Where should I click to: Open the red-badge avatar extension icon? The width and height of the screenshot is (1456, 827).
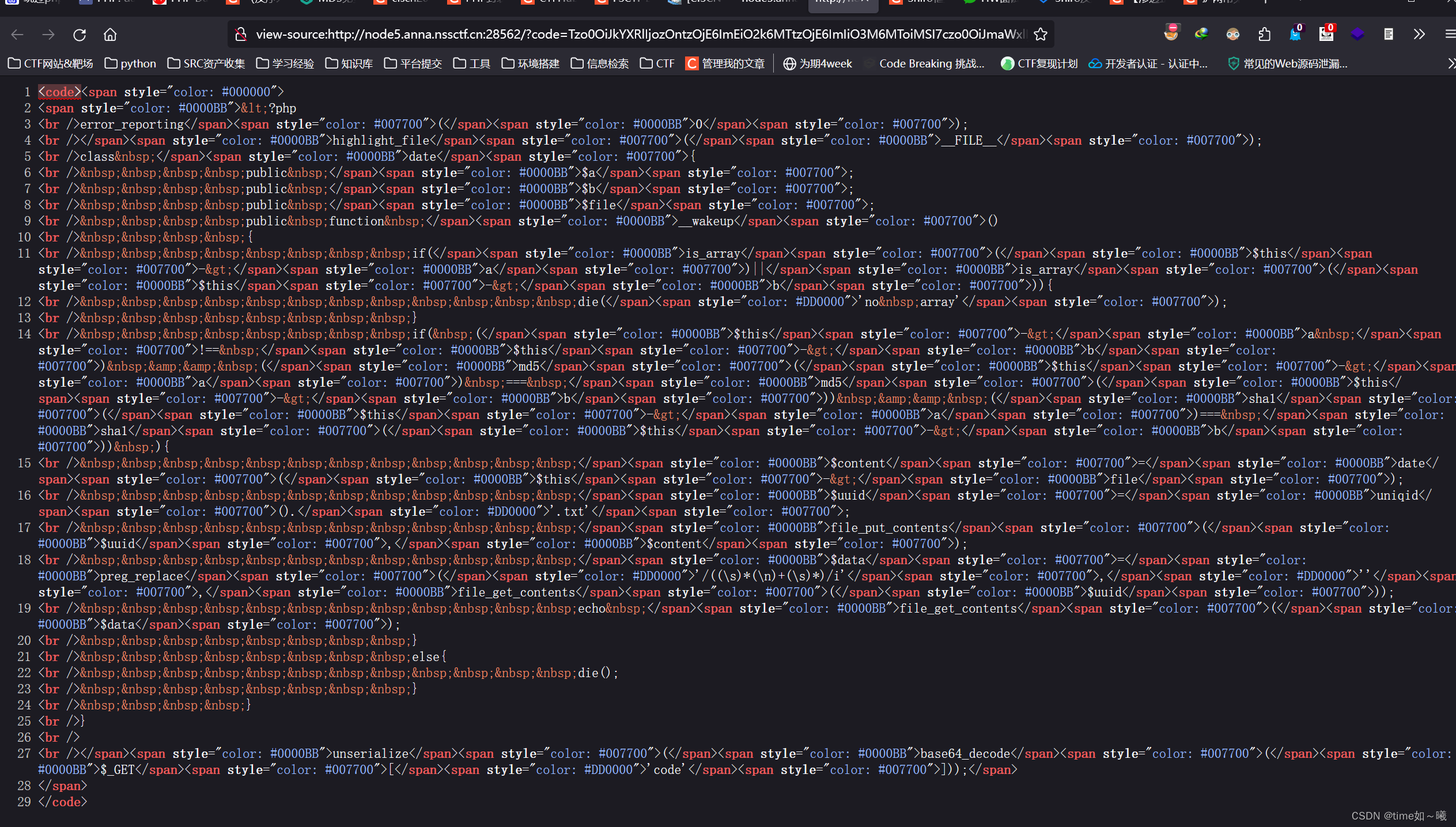(1171, 33)
